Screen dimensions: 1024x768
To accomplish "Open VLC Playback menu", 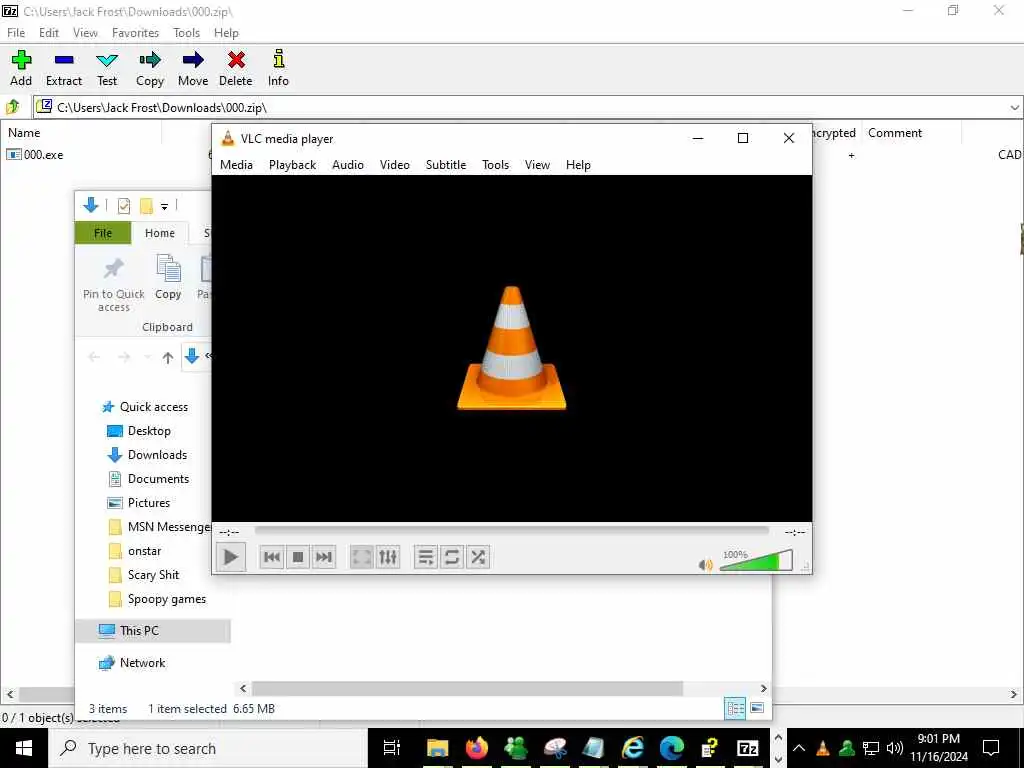I will [293, 165].
